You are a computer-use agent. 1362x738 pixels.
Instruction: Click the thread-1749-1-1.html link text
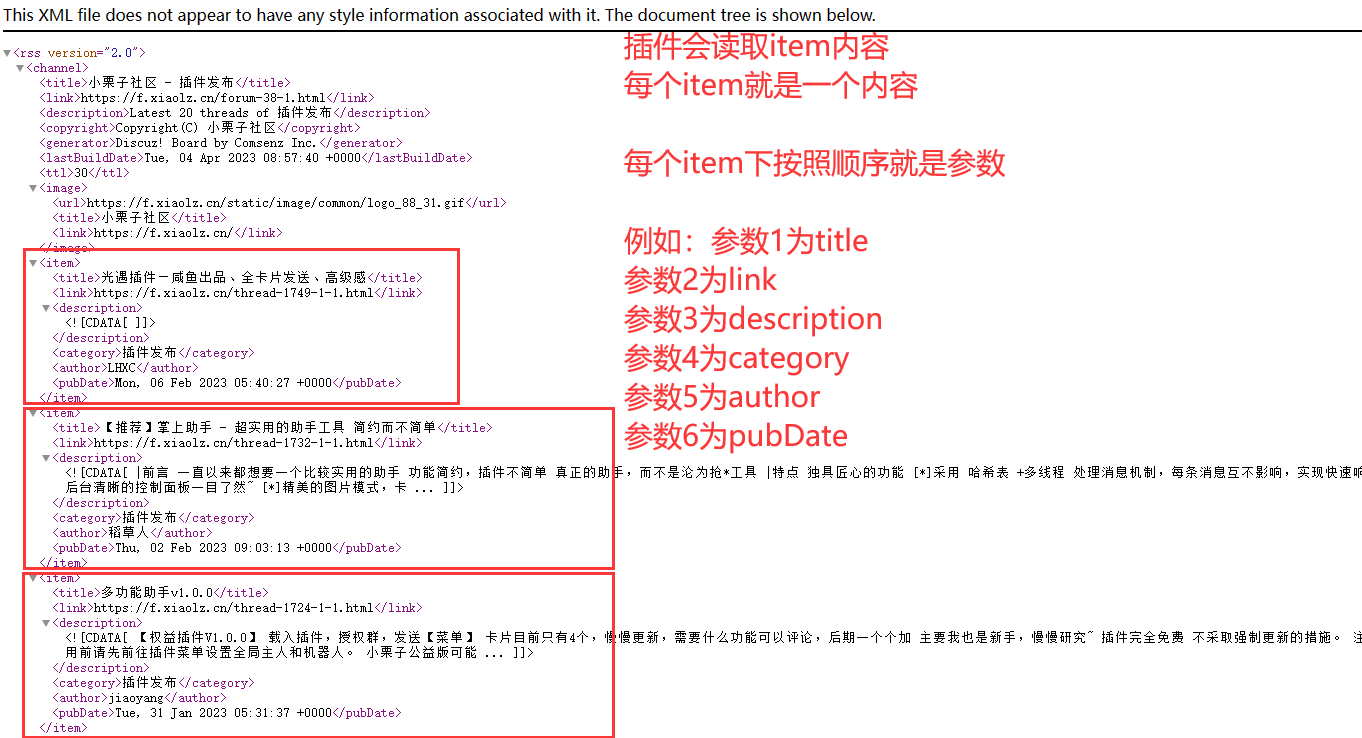233,293
